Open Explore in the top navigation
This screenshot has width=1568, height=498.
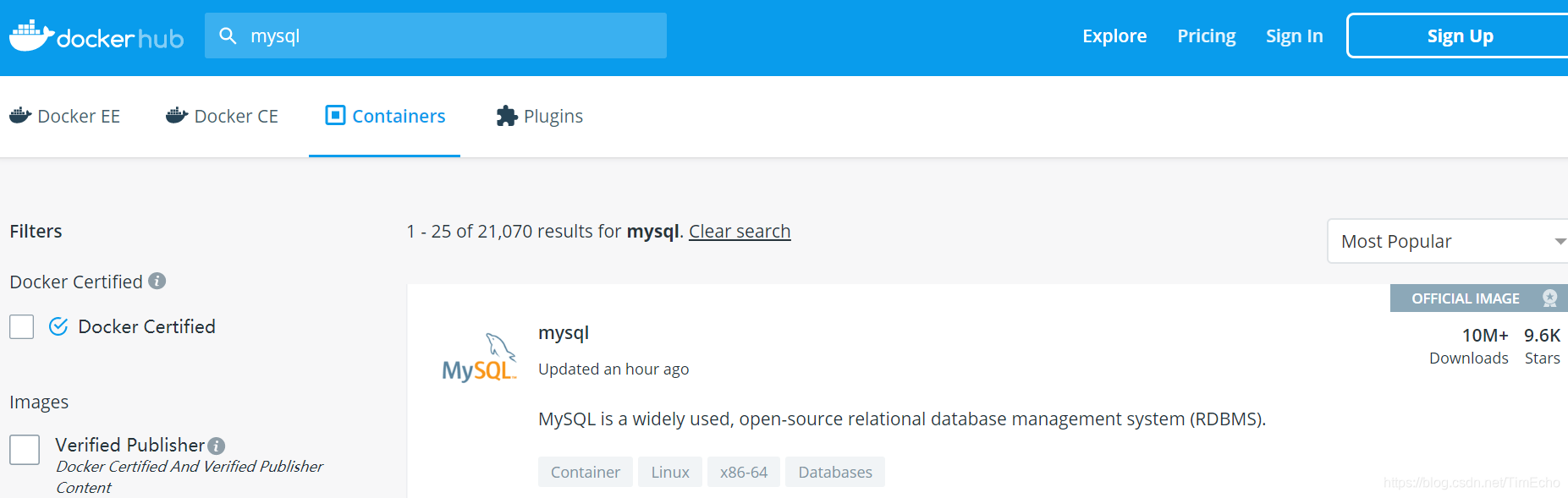pyautogui.click(x=1114, y=36)
